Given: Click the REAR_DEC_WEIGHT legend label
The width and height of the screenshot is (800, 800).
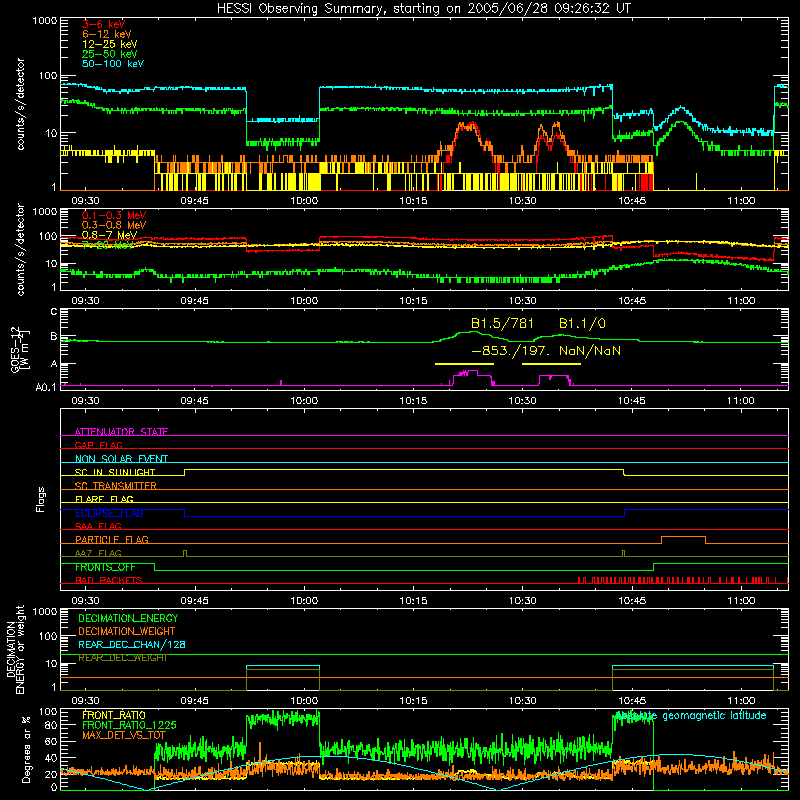Looking at the screenshot, I should click(x=123, y=658).
